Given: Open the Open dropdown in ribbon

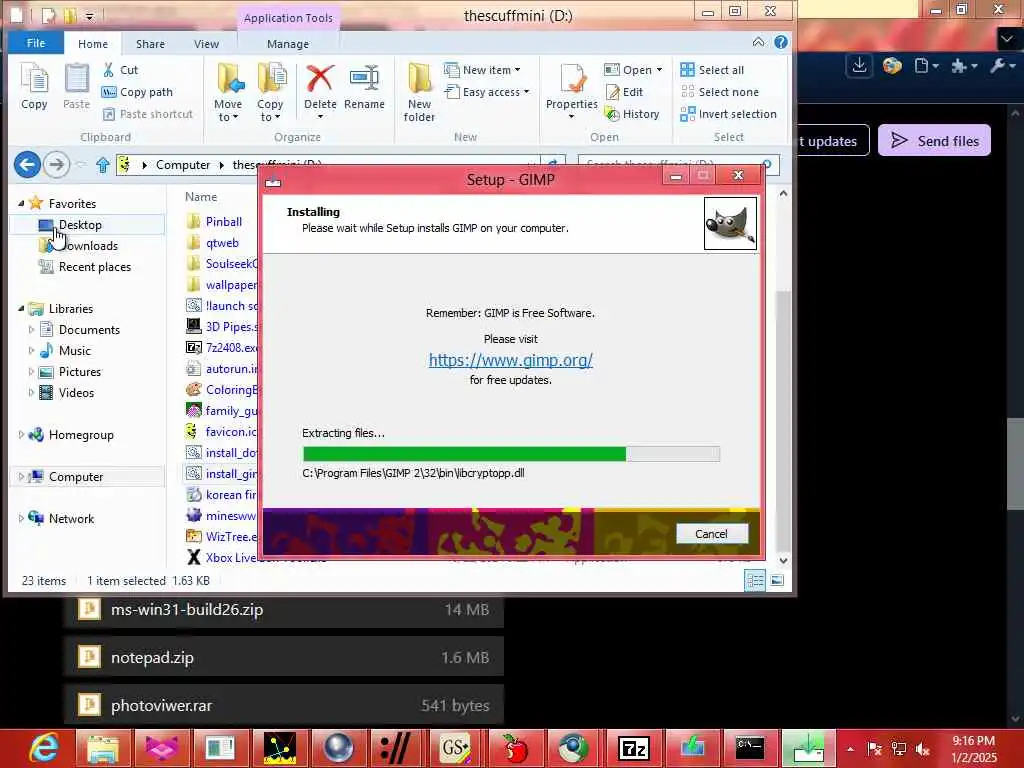Looking at the screenshot, I should tap(633, 70).
